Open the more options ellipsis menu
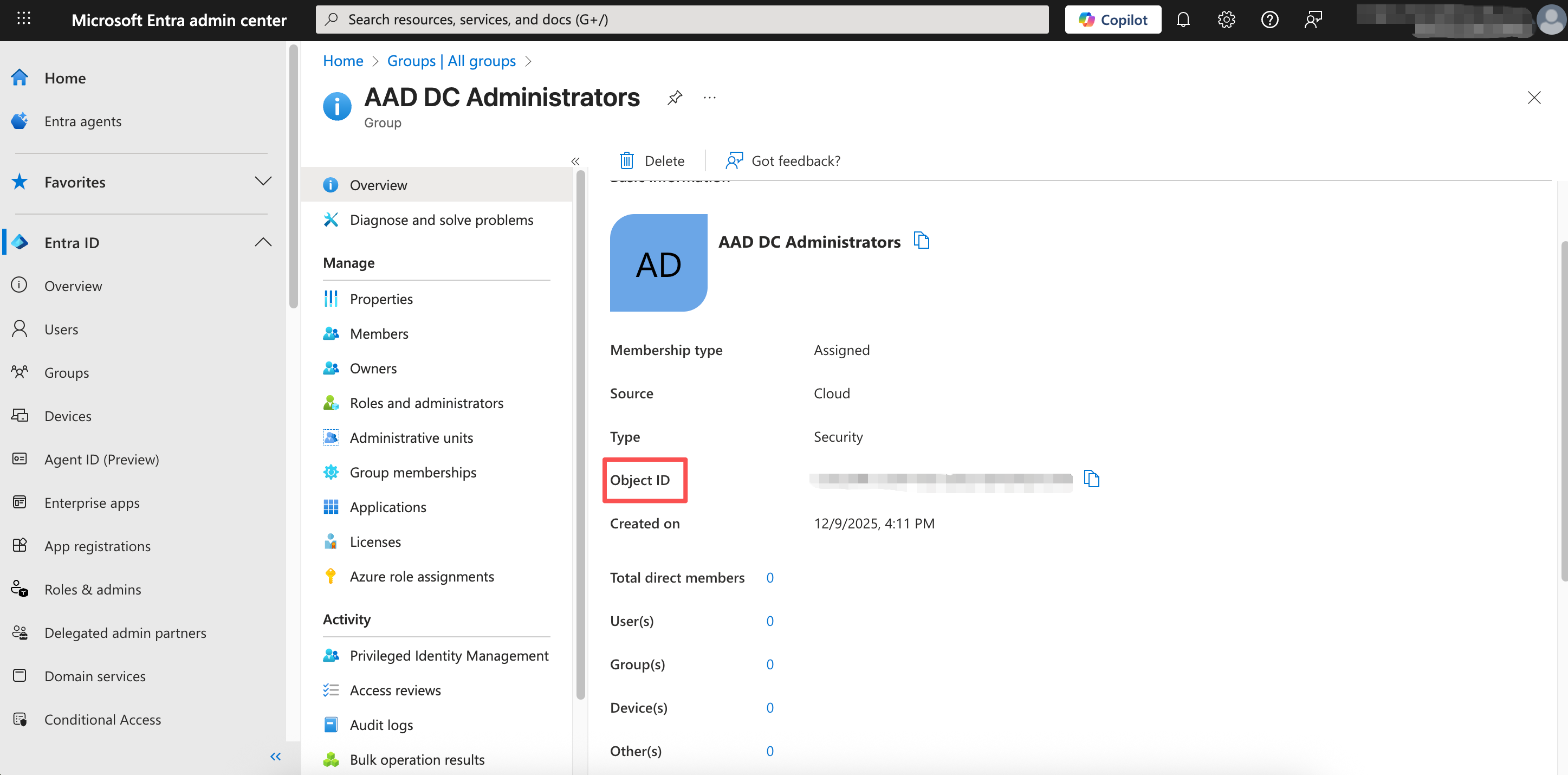 709,98
